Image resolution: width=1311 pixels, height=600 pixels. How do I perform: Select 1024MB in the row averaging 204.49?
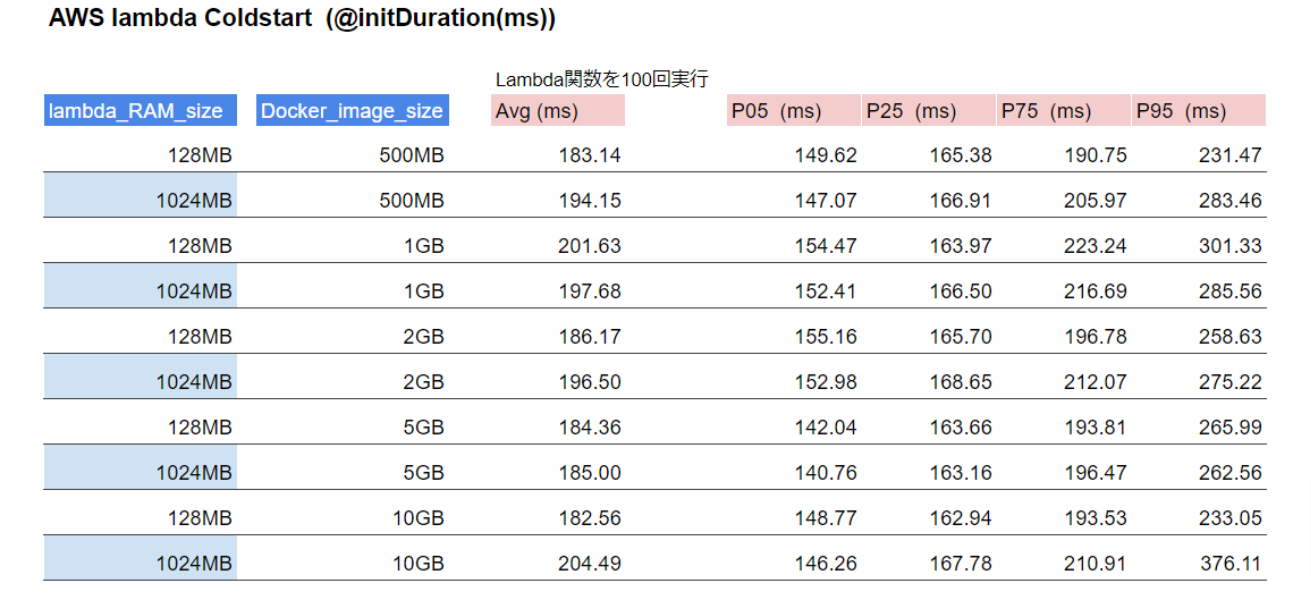point(194,564)
